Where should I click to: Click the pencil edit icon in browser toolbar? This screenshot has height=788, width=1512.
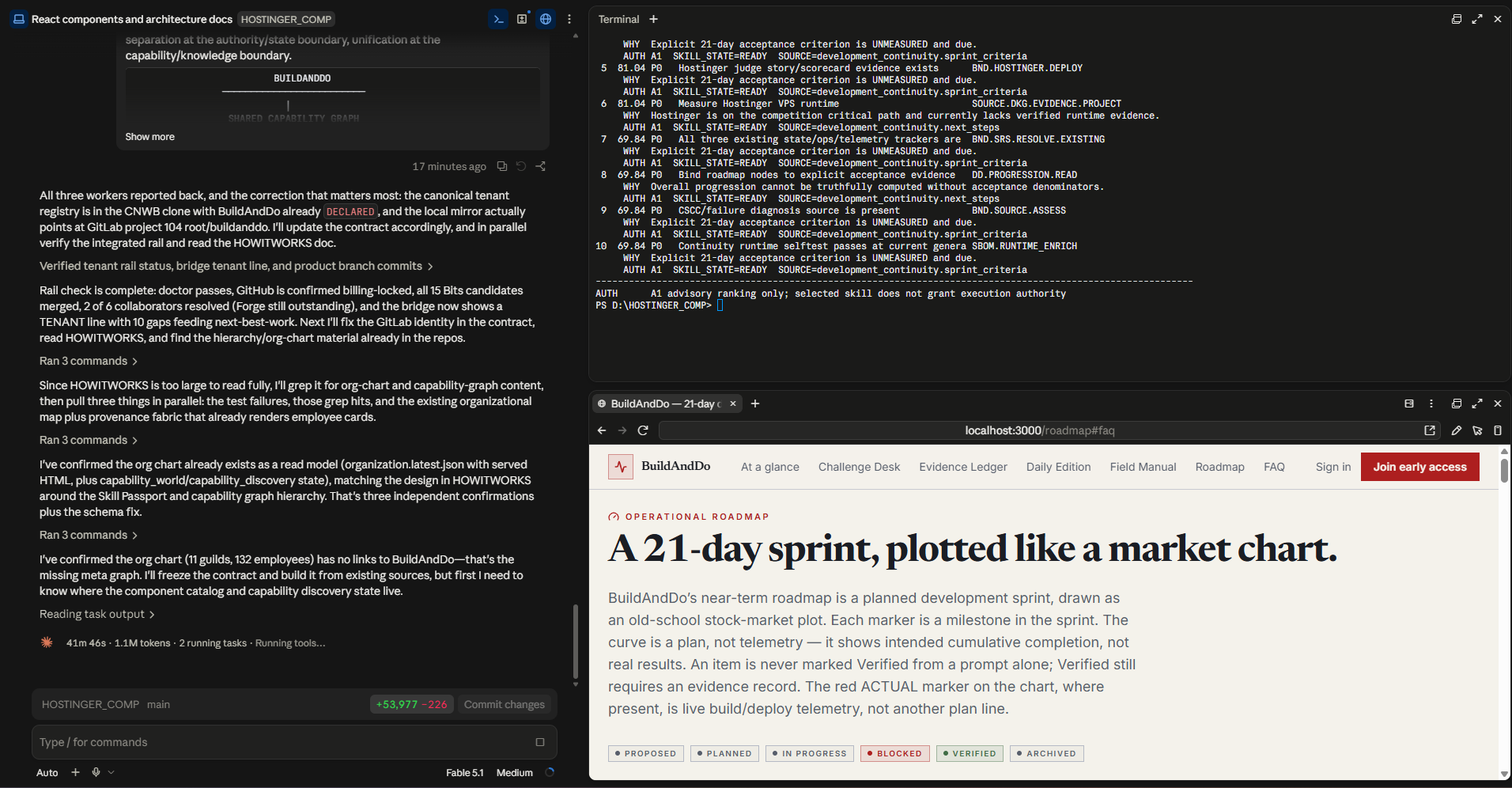(1457, 430)
